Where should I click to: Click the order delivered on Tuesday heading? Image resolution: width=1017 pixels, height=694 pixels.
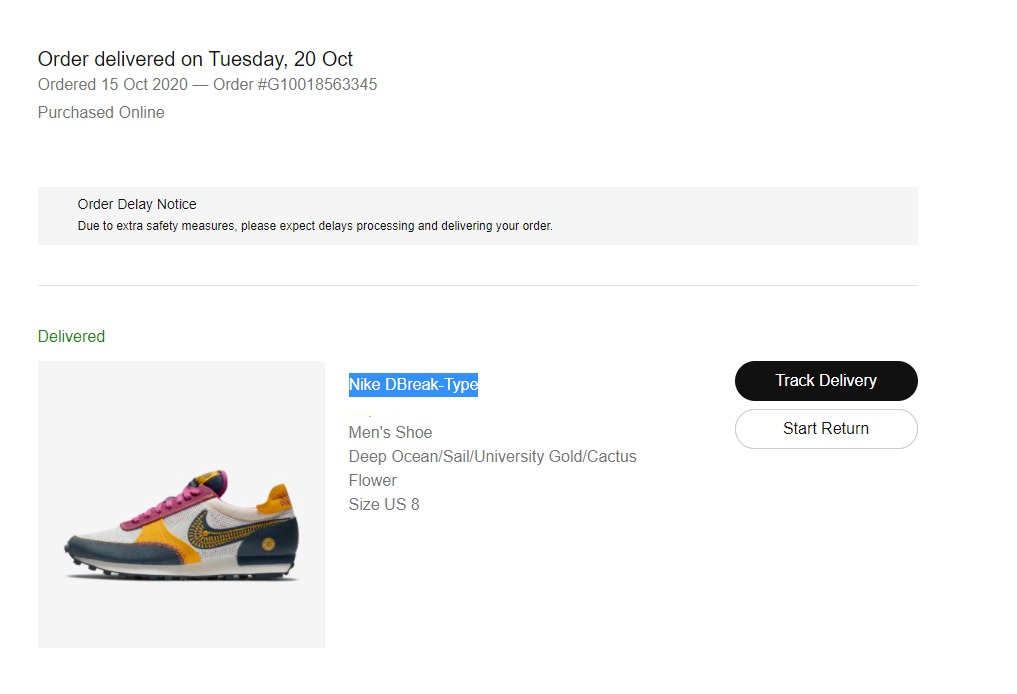(195, 59)
